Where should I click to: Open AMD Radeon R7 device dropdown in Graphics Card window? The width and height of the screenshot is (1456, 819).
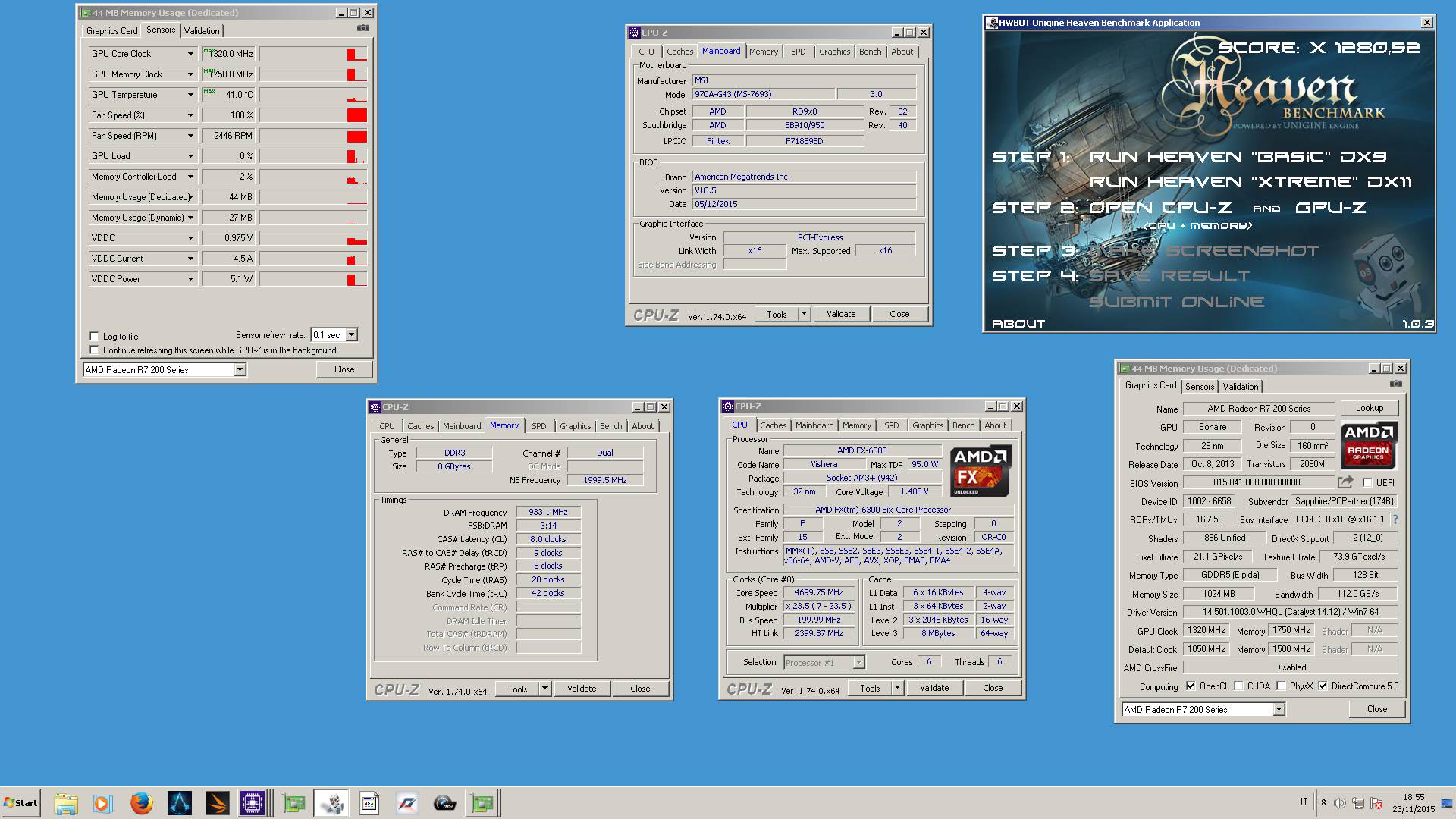pyautogui.click(x=1279, y=709)
